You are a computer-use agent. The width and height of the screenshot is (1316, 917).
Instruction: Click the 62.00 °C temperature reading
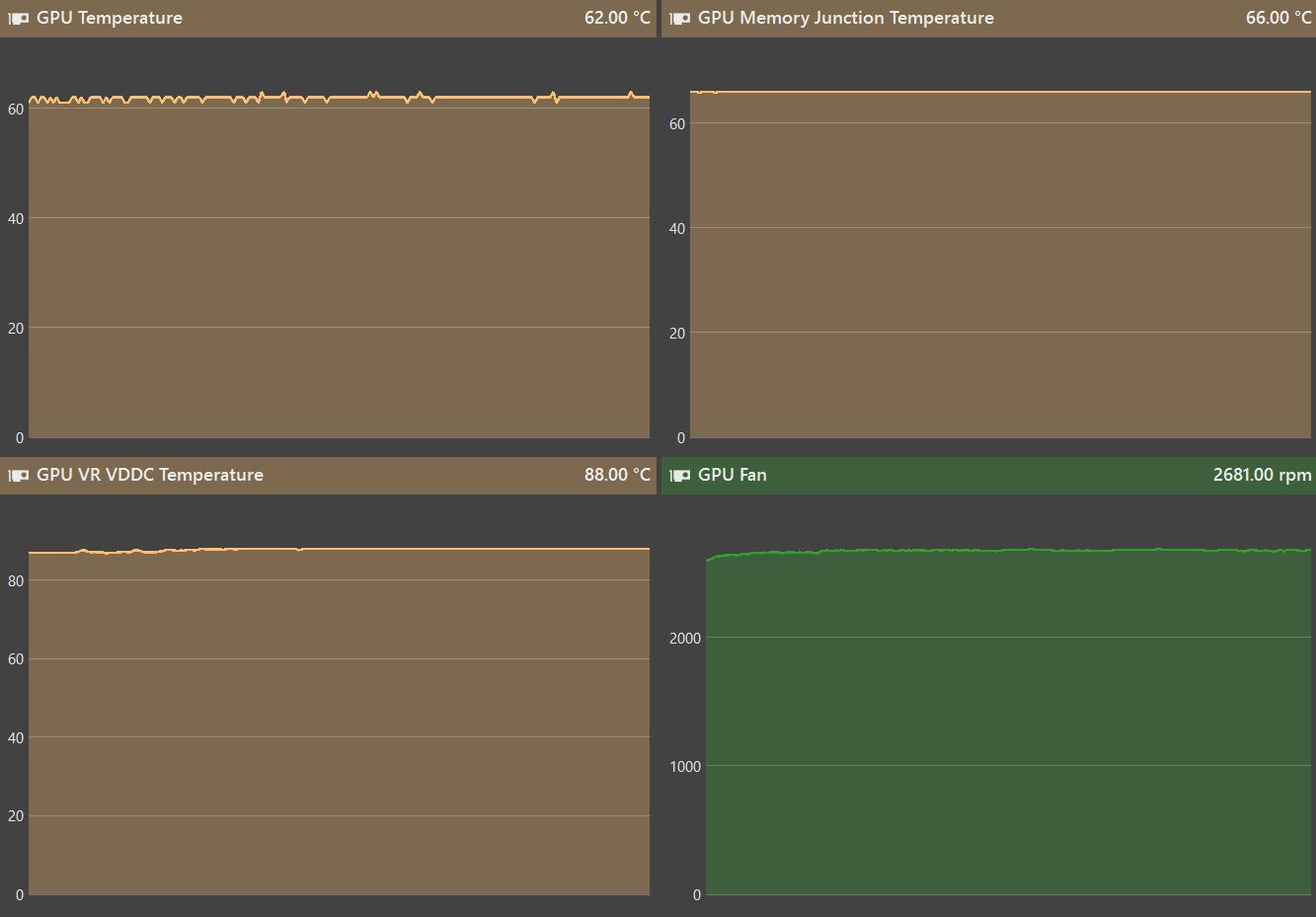click(617, 18)
